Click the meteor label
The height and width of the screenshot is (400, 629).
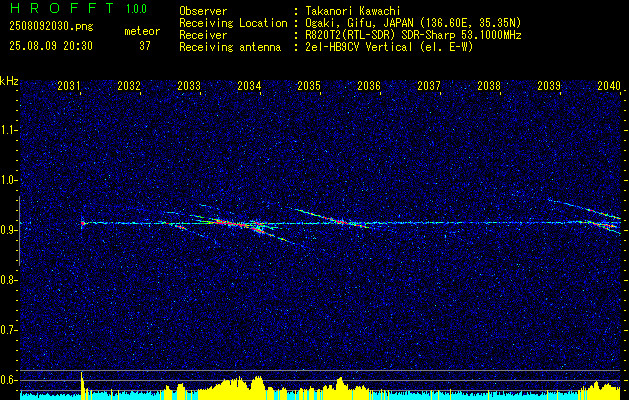coord(142,31)
